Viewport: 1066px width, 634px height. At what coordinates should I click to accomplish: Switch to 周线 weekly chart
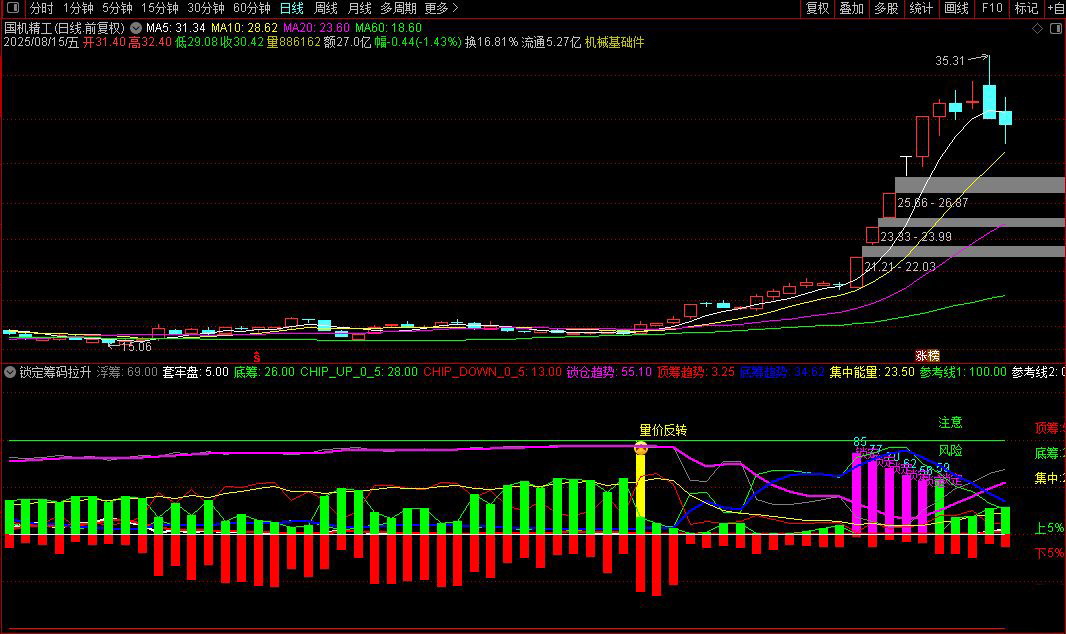(326, 8)
